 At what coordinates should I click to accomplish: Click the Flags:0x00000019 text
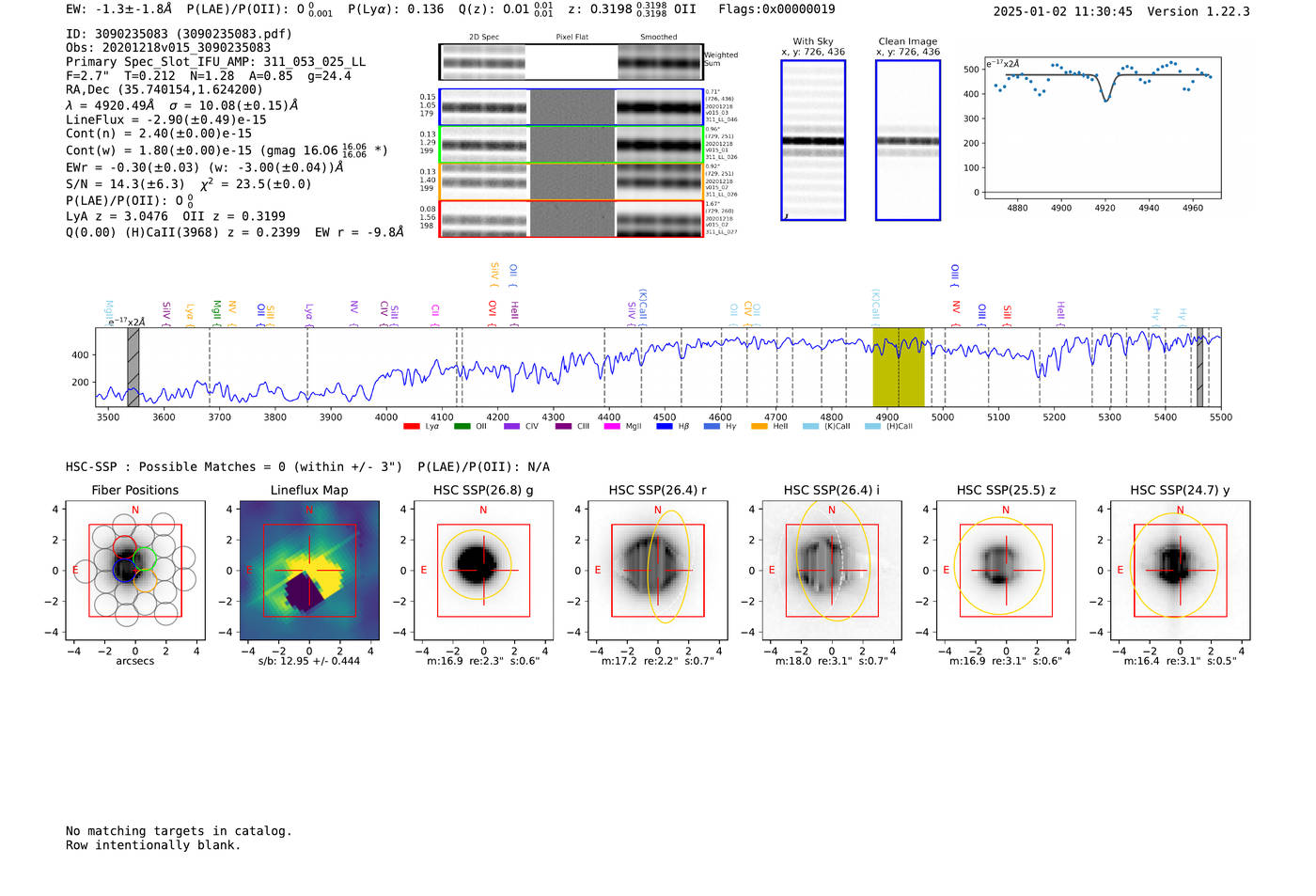[x=775, y=9]
